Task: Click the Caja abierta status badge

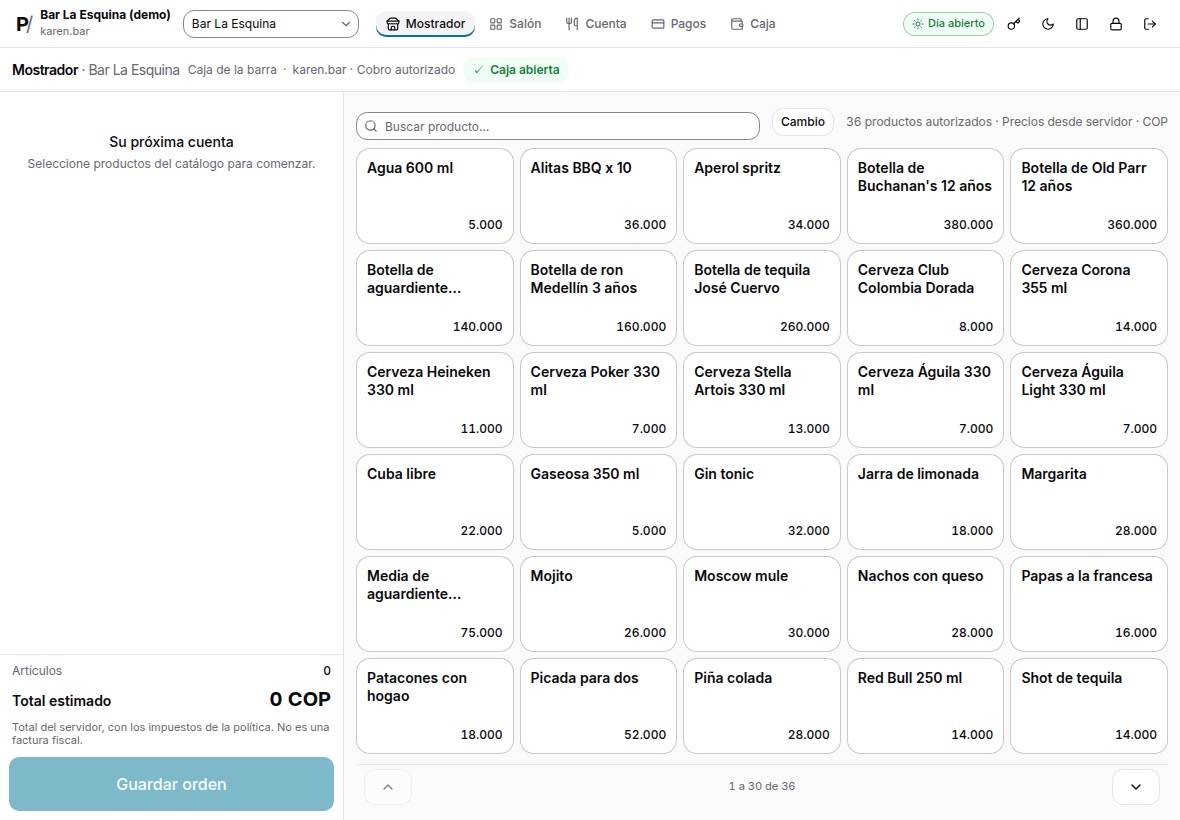Action: coord(516,70)
